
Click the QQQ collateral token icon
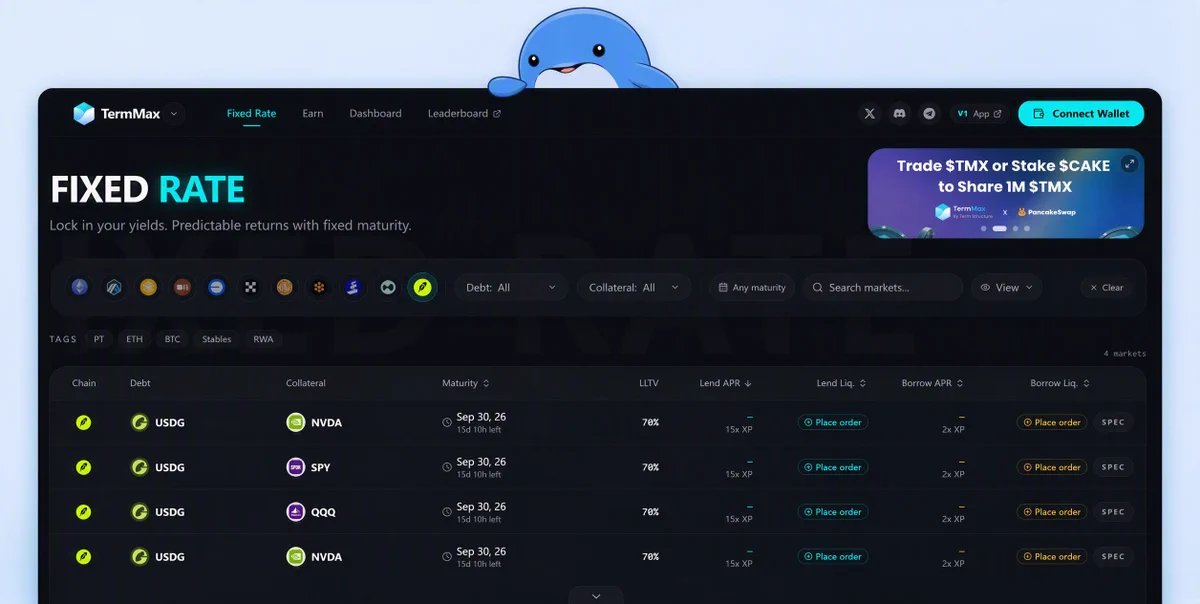click(x=296, y=512)
